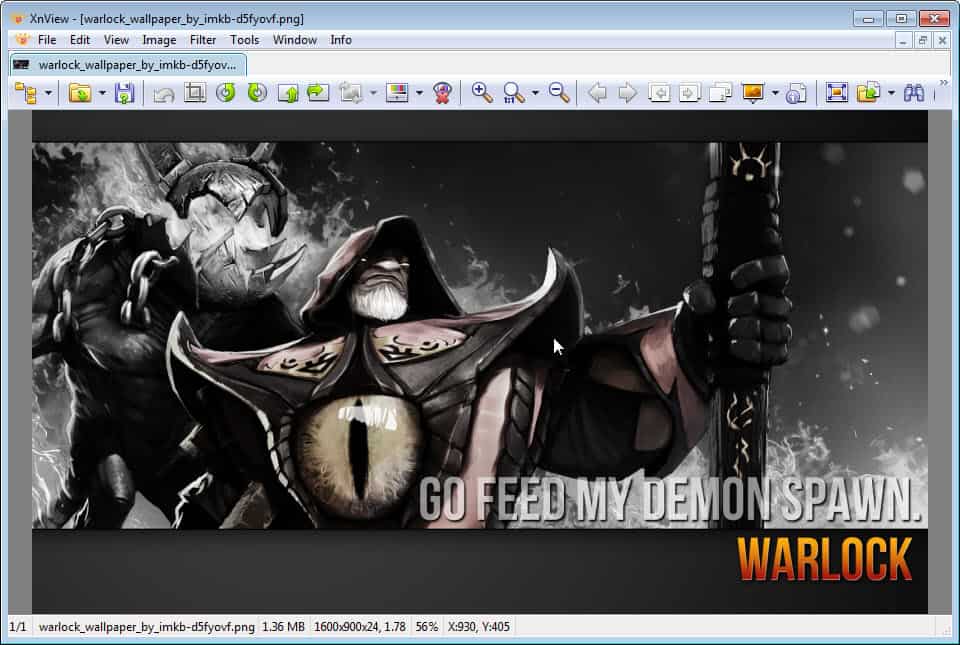Rotate image clockwise with right green arrow

pyautogui.click(x=257, y=93)
